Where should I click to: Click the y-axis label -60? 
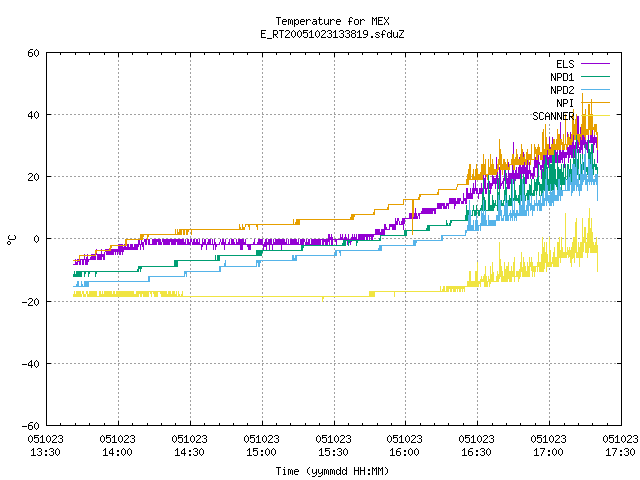(31, 427)
